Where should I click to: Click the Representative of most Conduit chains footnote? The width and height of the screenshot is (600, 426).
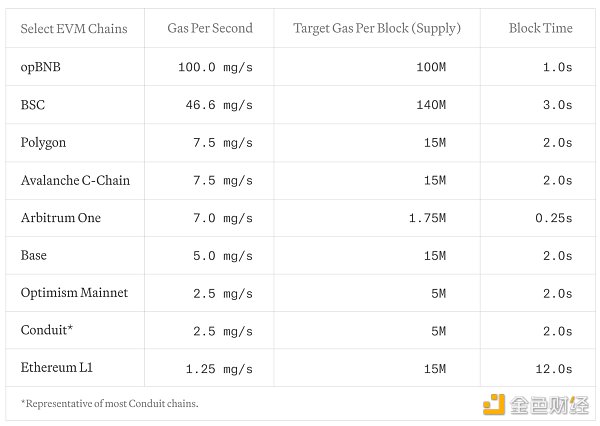coord(110,403)
